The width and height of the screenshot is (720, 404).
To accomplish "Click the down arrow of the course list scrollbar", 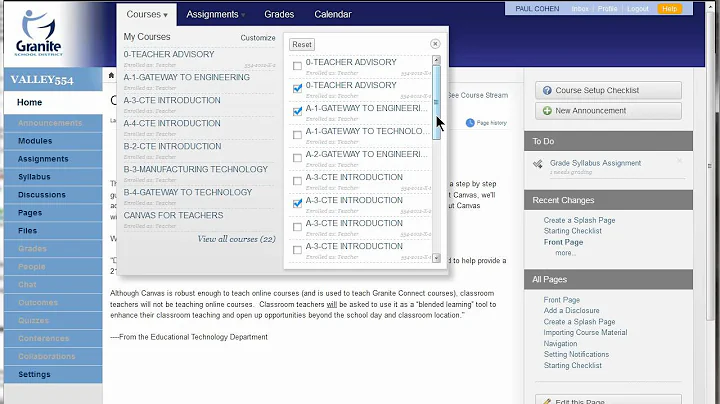I will tap(436, 258).
